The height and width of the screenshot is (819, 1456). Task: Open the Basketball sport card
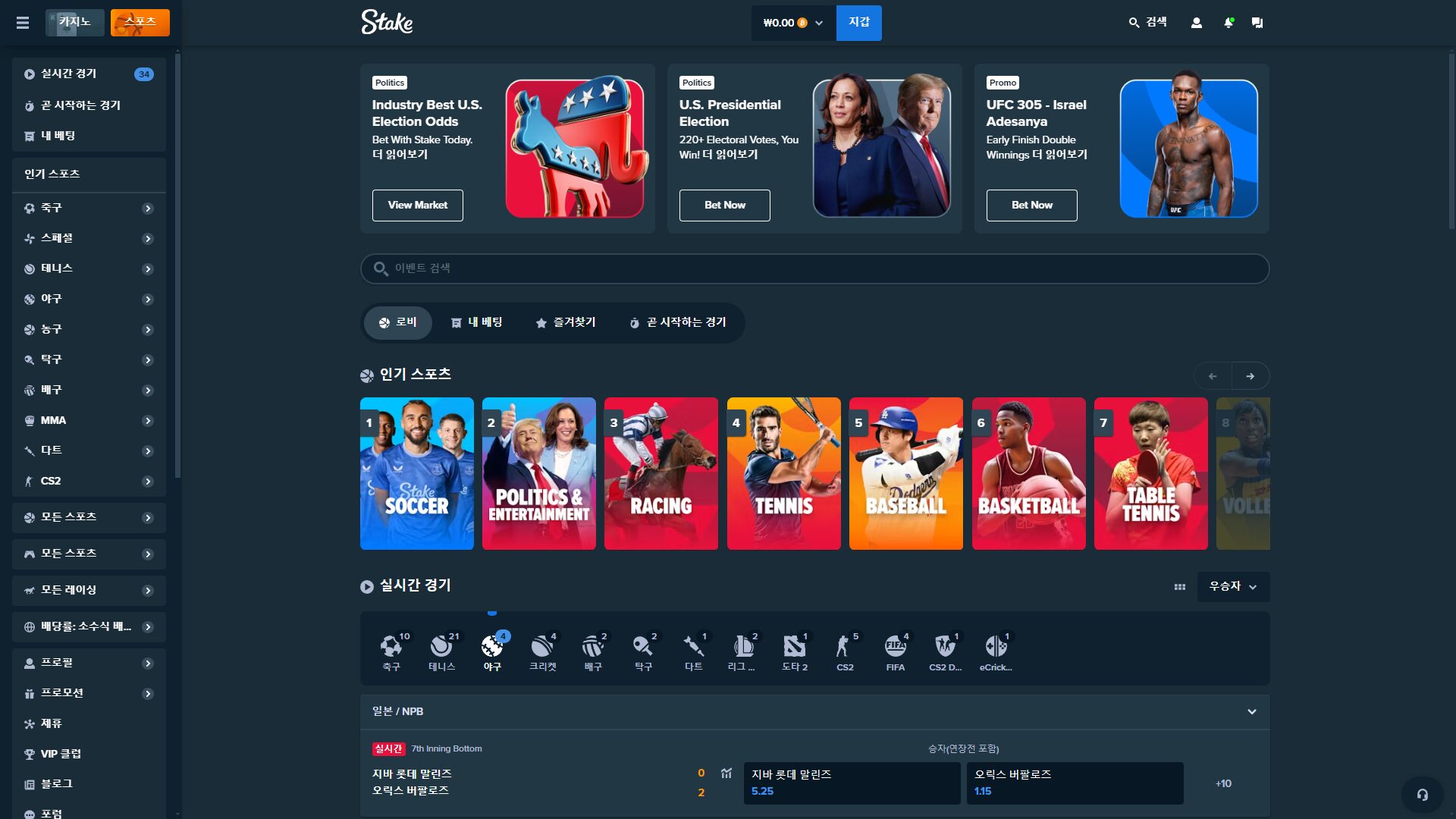[x=1028, y=473]
